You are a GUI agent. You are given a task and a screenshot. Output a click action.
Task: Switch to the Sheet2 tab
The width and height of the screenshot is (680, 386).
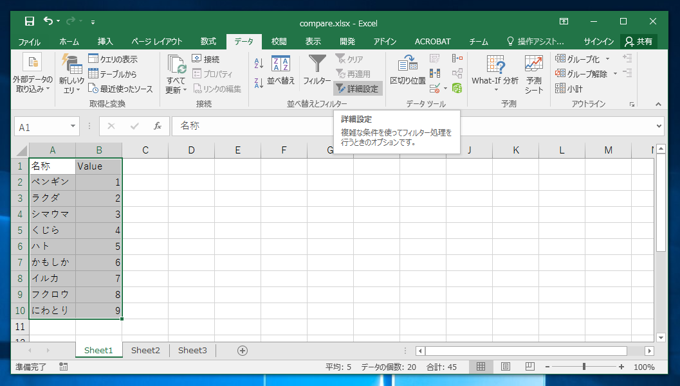pyautogui.click(x=145, y=350)
